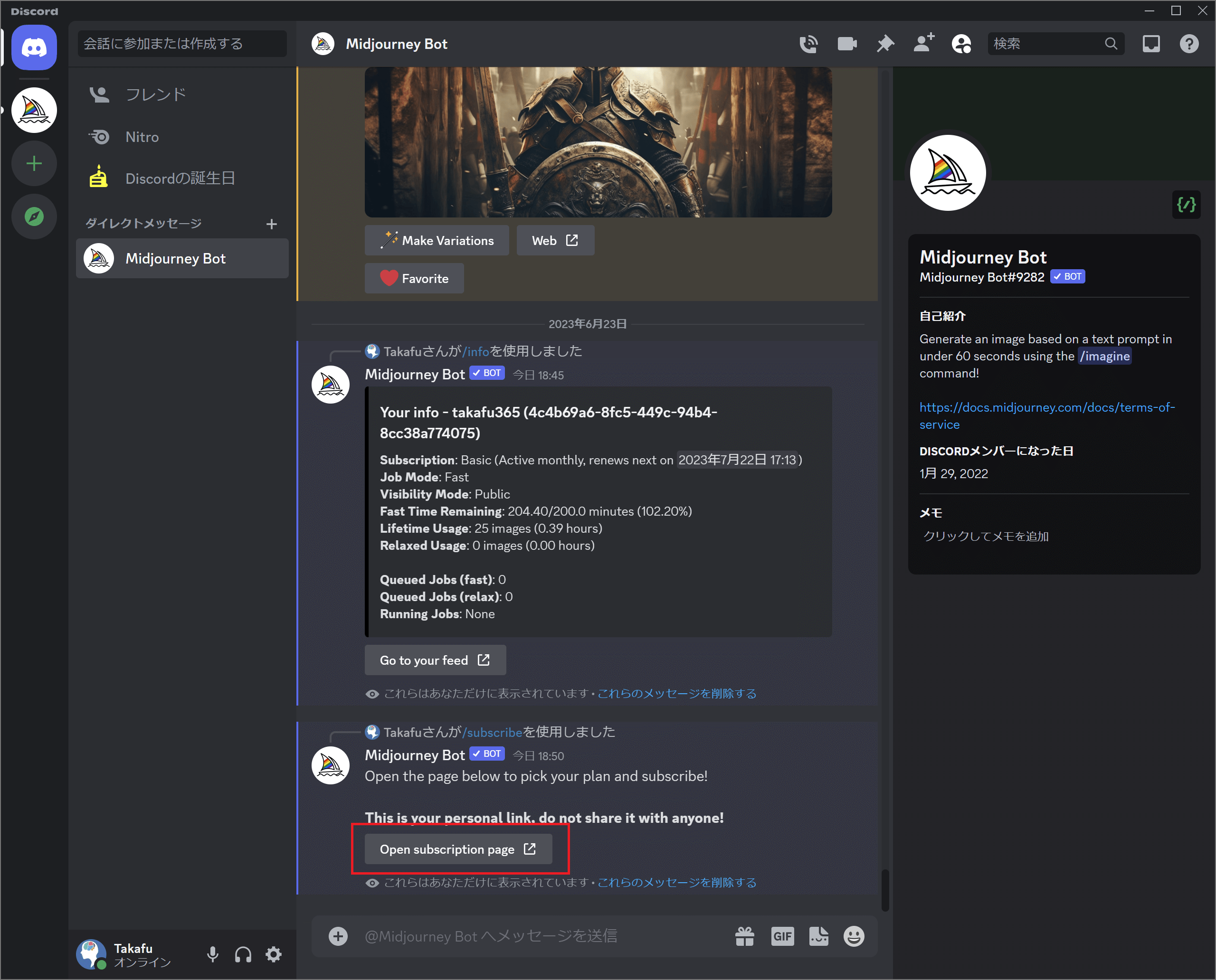Select the Friends tab

(x=155, y=94)
